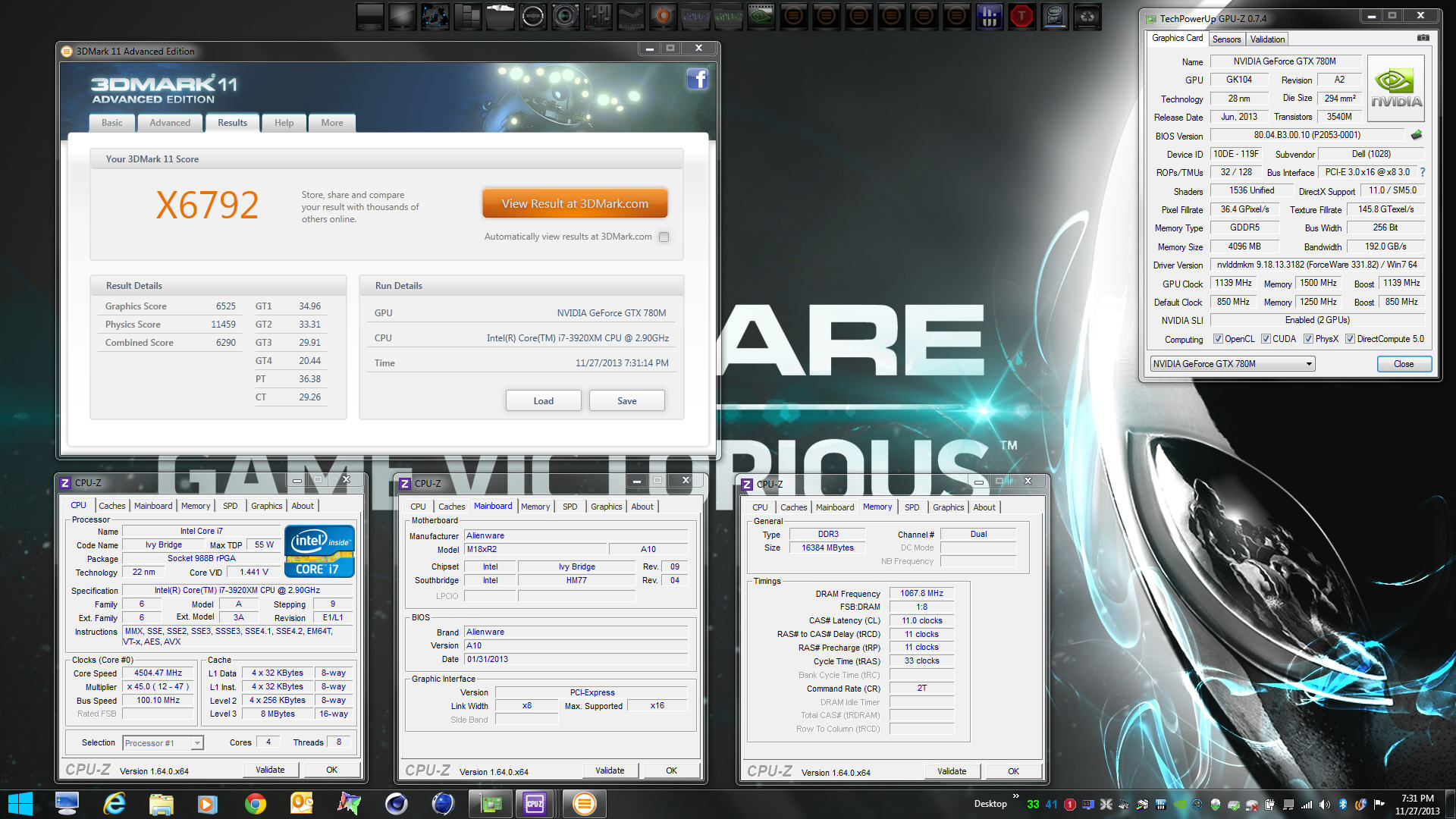
Task: Expand hidden taskbar toolbar chevron near Desktop
Action: 1015,796
